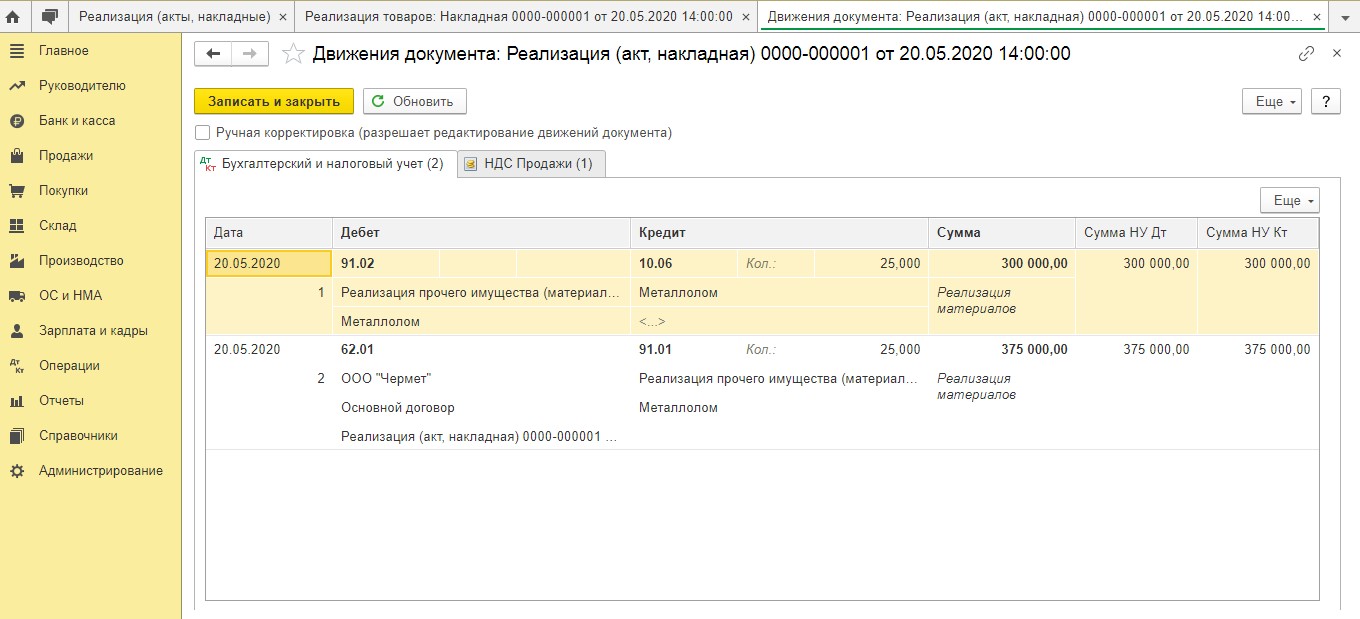Enable Ручная корректировка checkbox
1360x619 pixels.
pyautogui.click(x=203, y=132)
